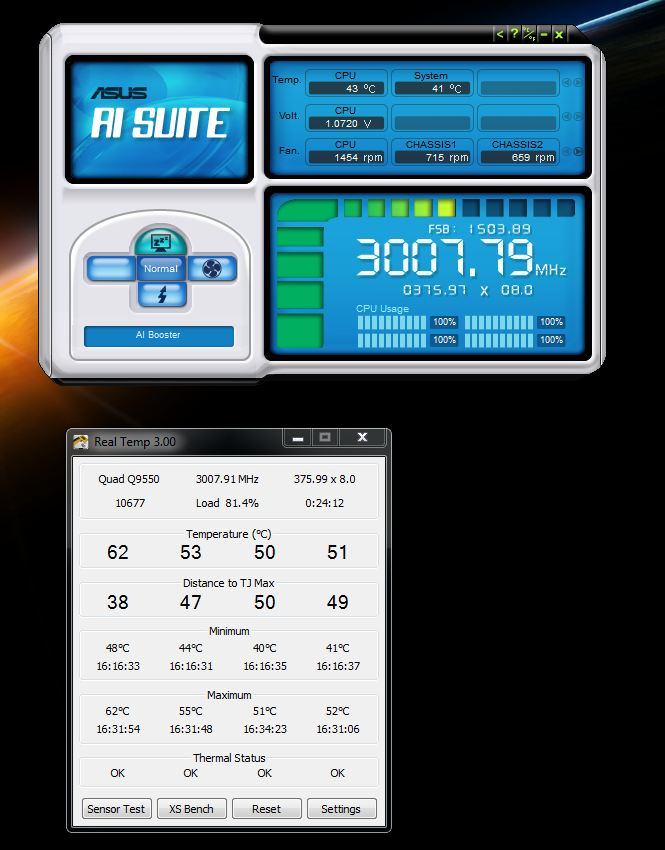Click the blank left mode button in AI Suite

click(x=111, y=268)
